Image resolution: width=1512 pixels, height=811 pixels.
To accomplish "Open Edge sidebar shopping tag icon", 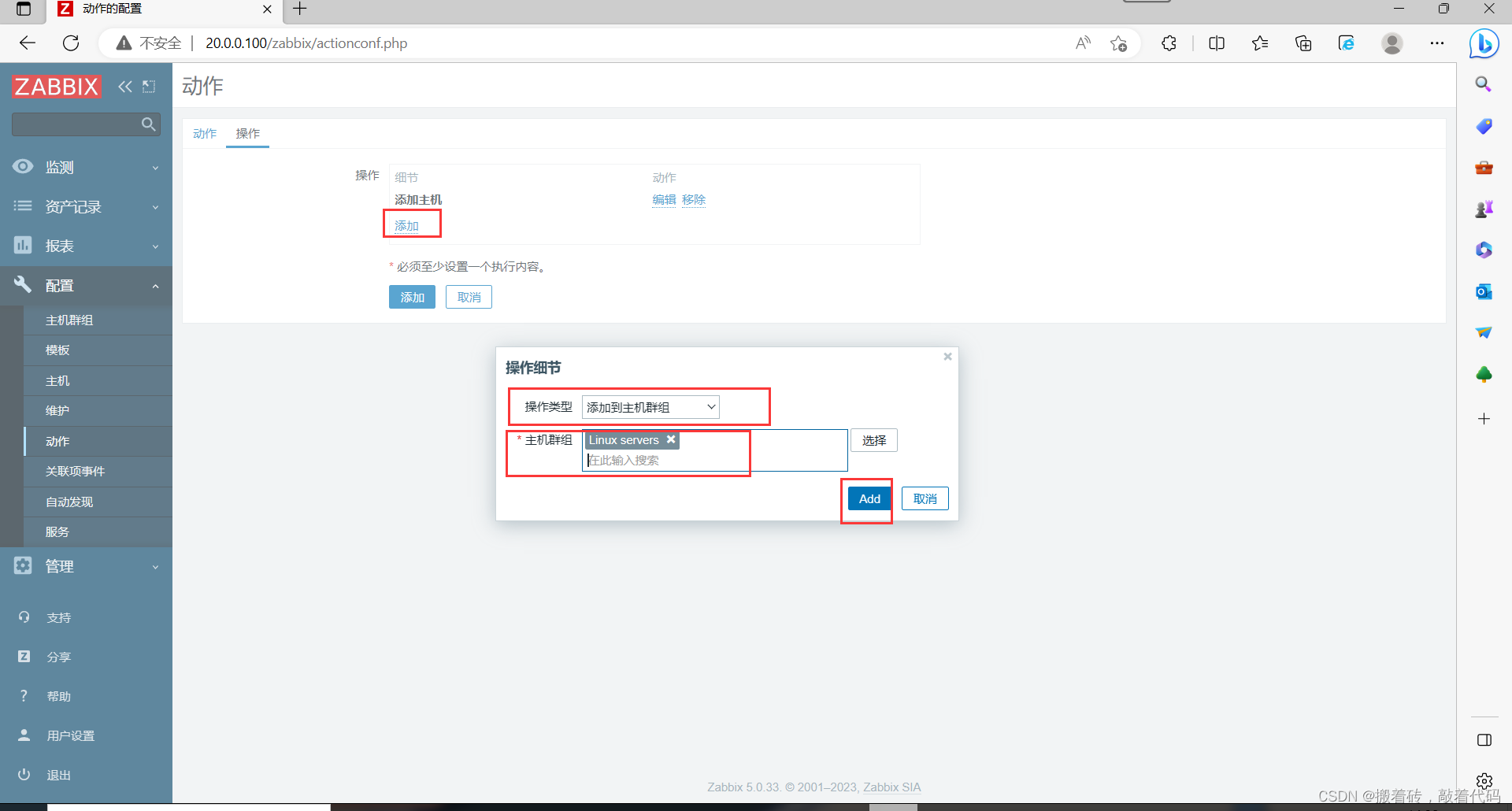I will (1484, 126).
